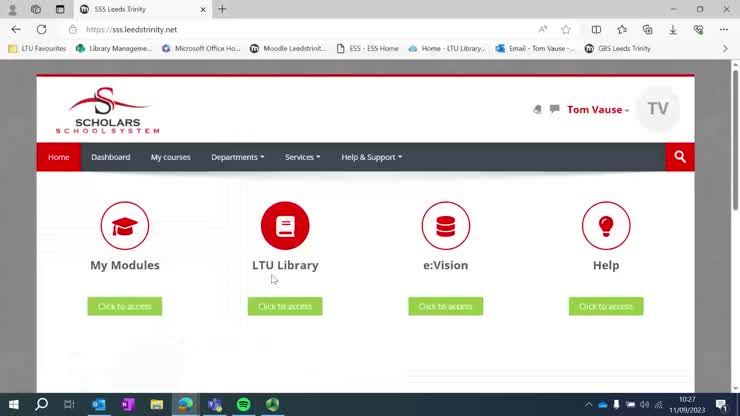
Task: Open the browser profile icon
Action: (x=12, y=9)
